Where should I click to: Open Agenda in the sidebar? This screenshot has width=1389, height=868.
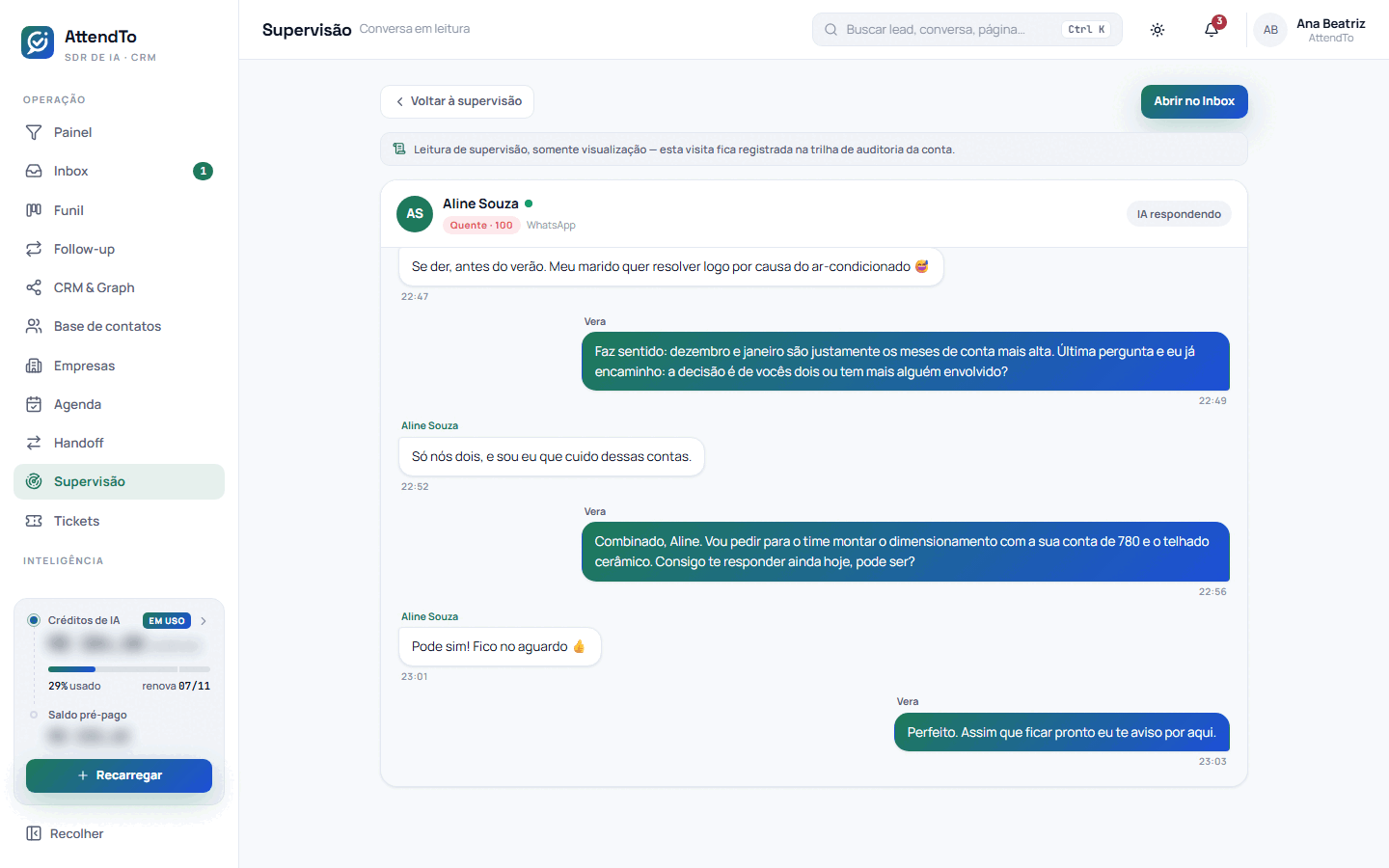pyautogui.click(x=120, y=404)
